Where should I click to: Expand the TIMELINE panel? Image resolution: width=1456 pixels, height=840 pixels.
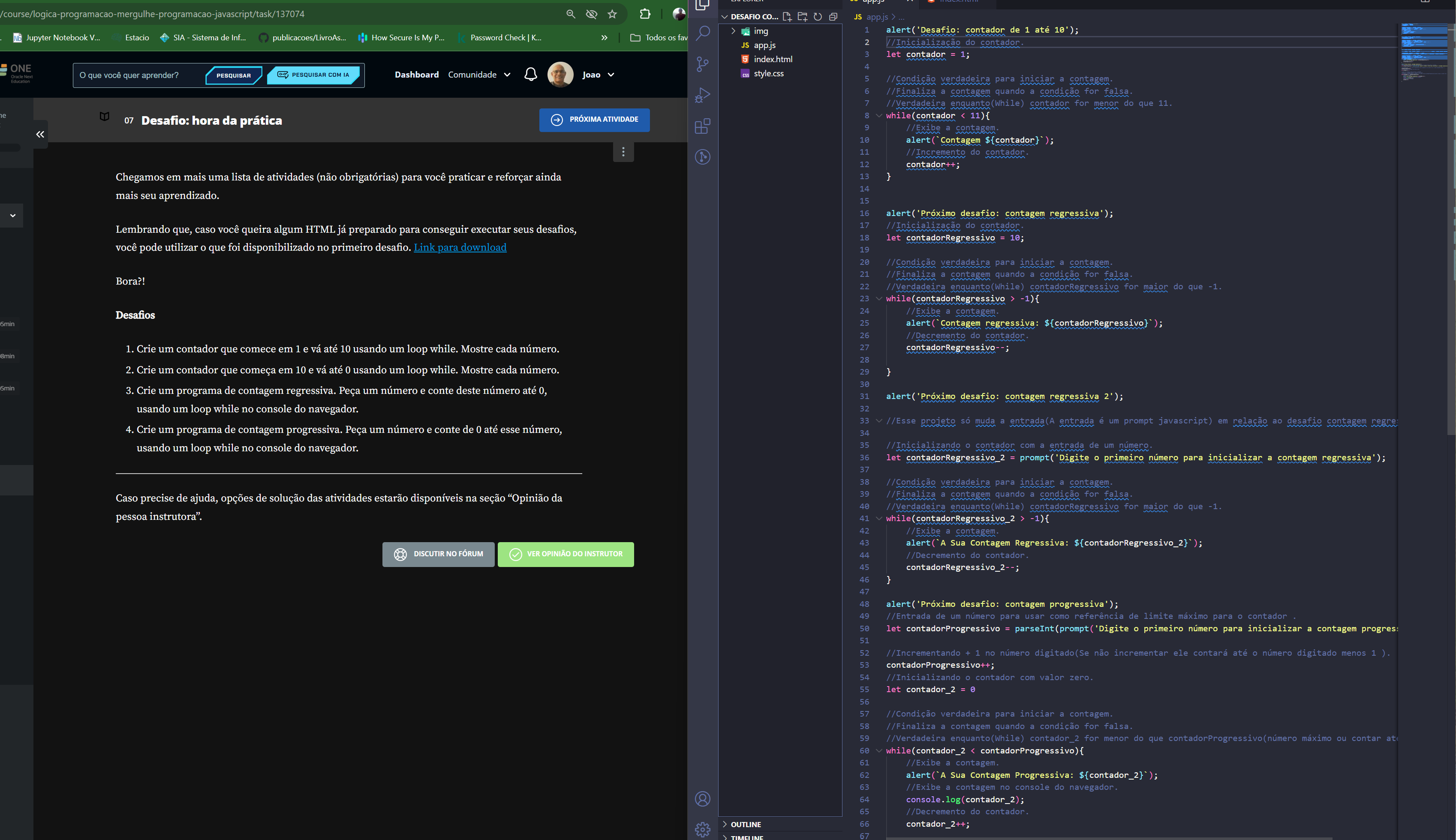click(x=747, y=837)
